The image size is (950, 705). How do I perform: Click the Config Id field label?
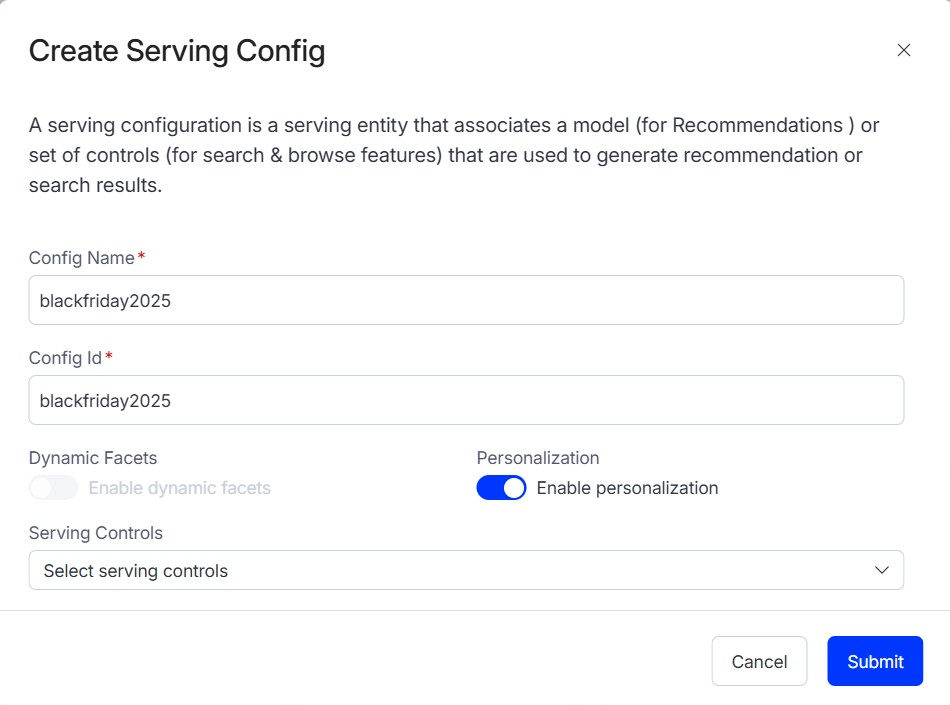coord(65,358)
